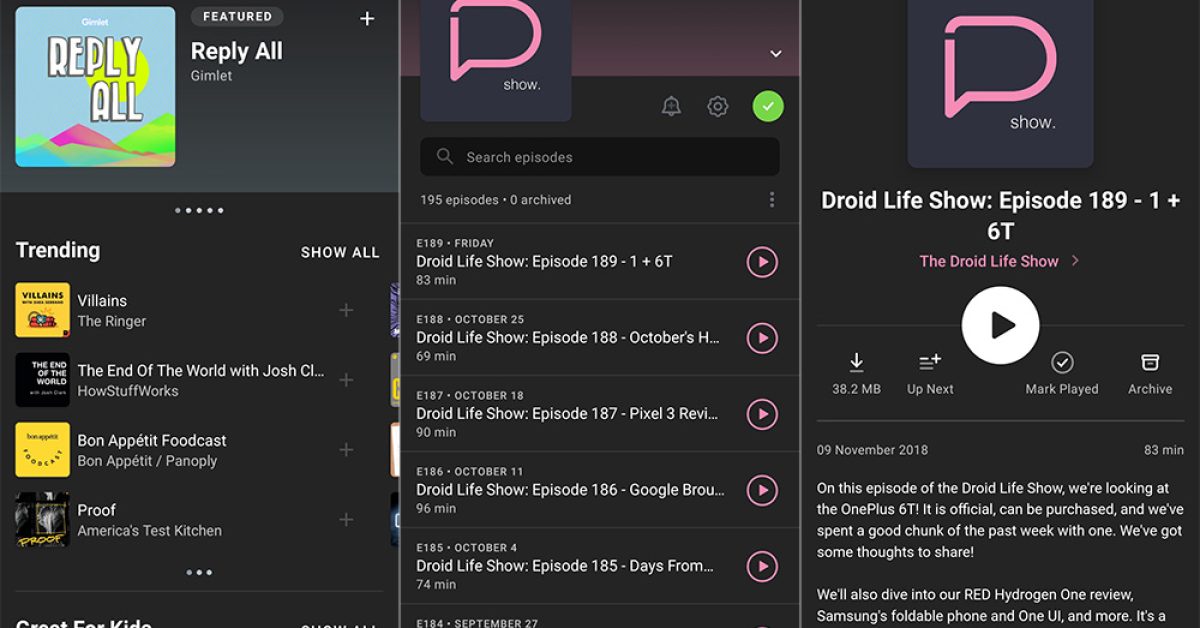The image size is (1200, 628).
Task: Subscribe to Villains with plus icon
Action: pyautogui.click(x=346, y=310)
